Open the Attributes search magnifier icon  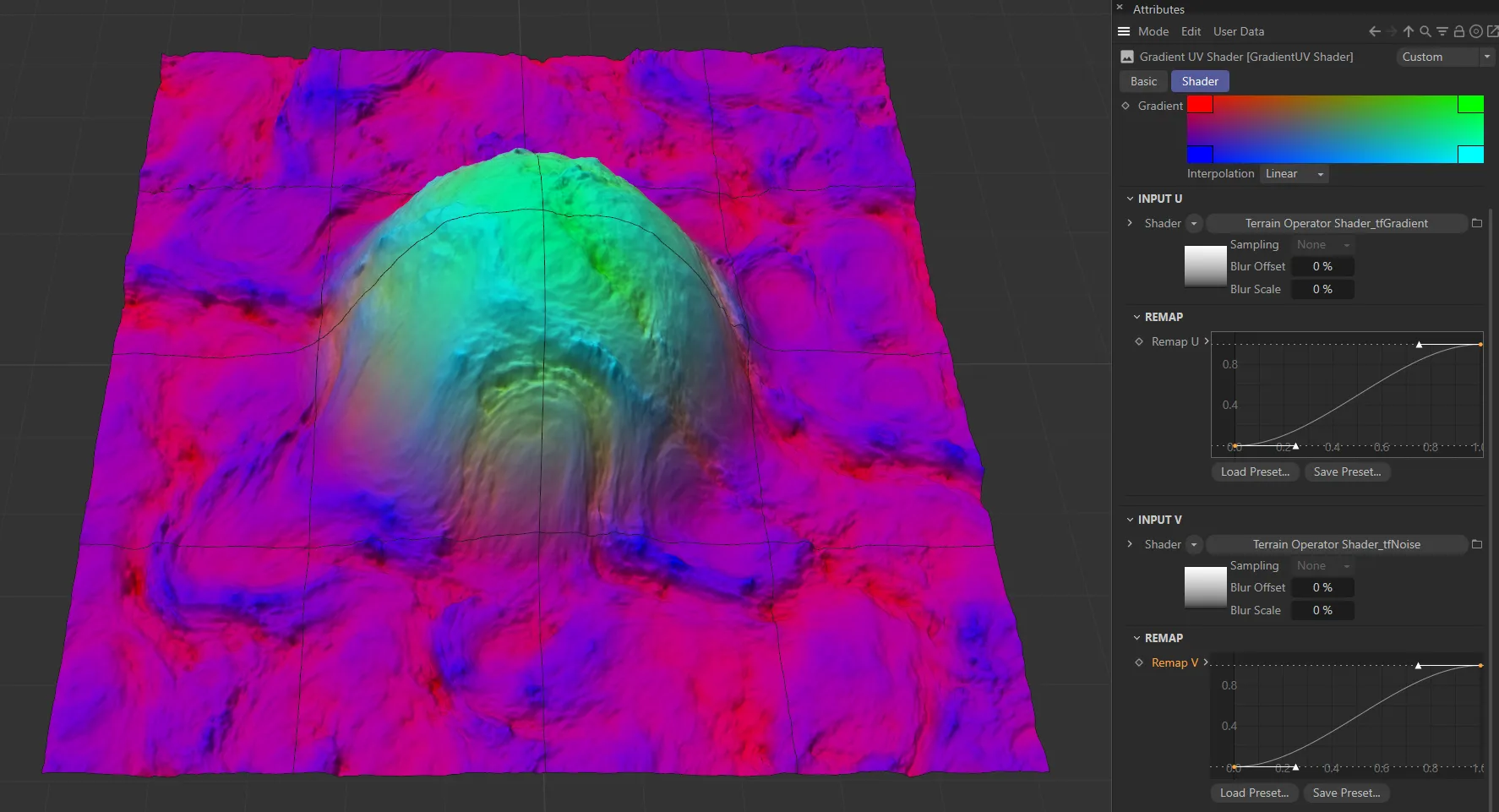[1425, 31]
